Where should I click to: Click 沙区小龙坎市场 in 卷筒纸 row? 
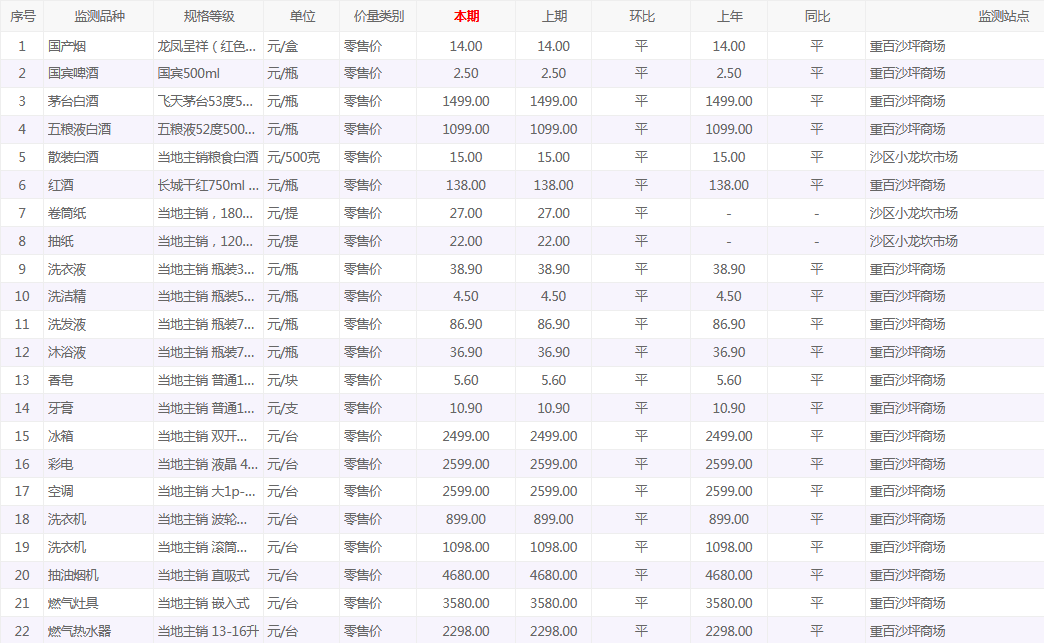pyautogui.click(x=914, y=213)
